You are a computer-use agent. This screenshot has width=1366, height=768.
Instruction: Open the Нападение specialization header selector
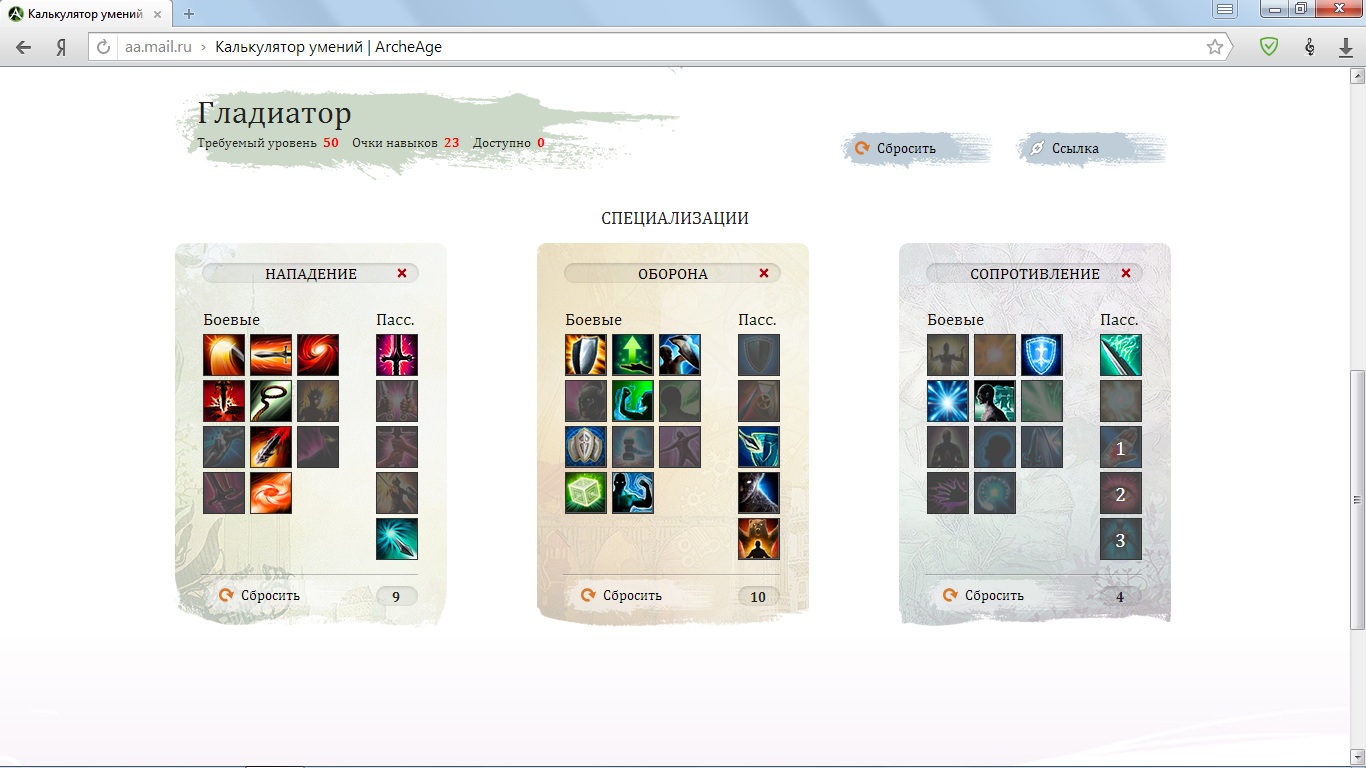click(311, 273)
